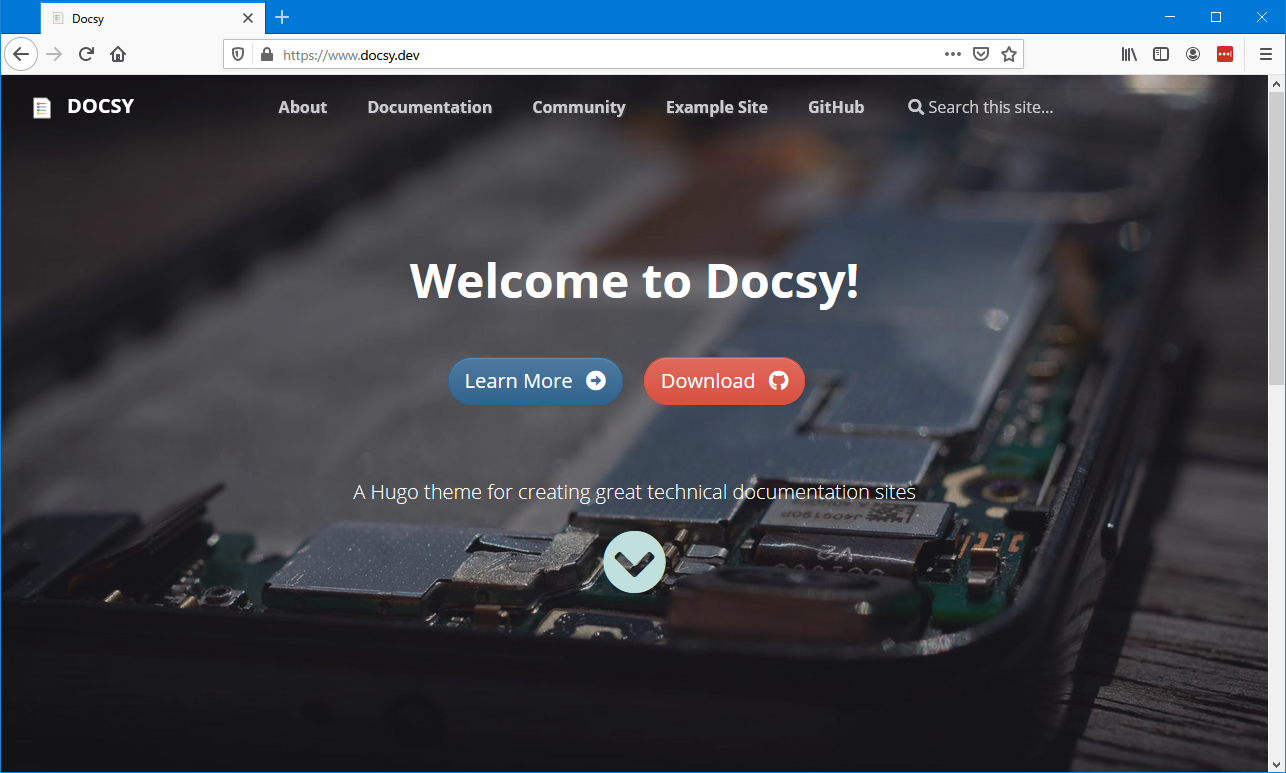Show the sidebars panel icon
The image size is (1286, 773).
(x=1161, y=54)
